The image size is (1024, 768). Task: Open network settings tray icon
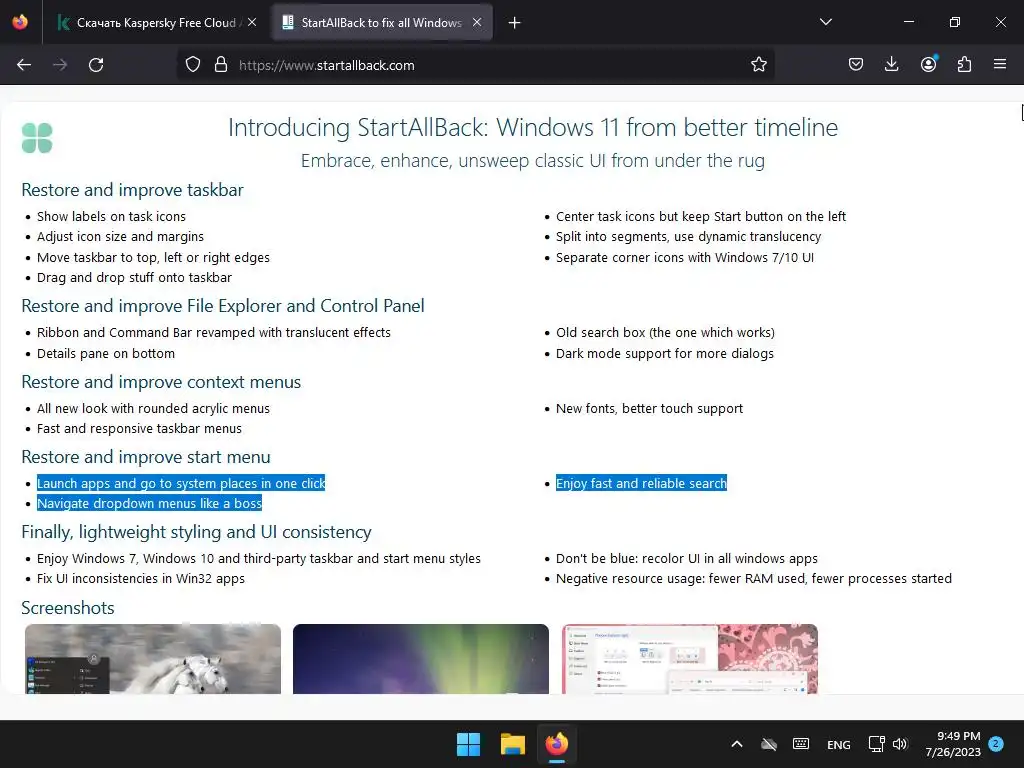pos(876,744)
